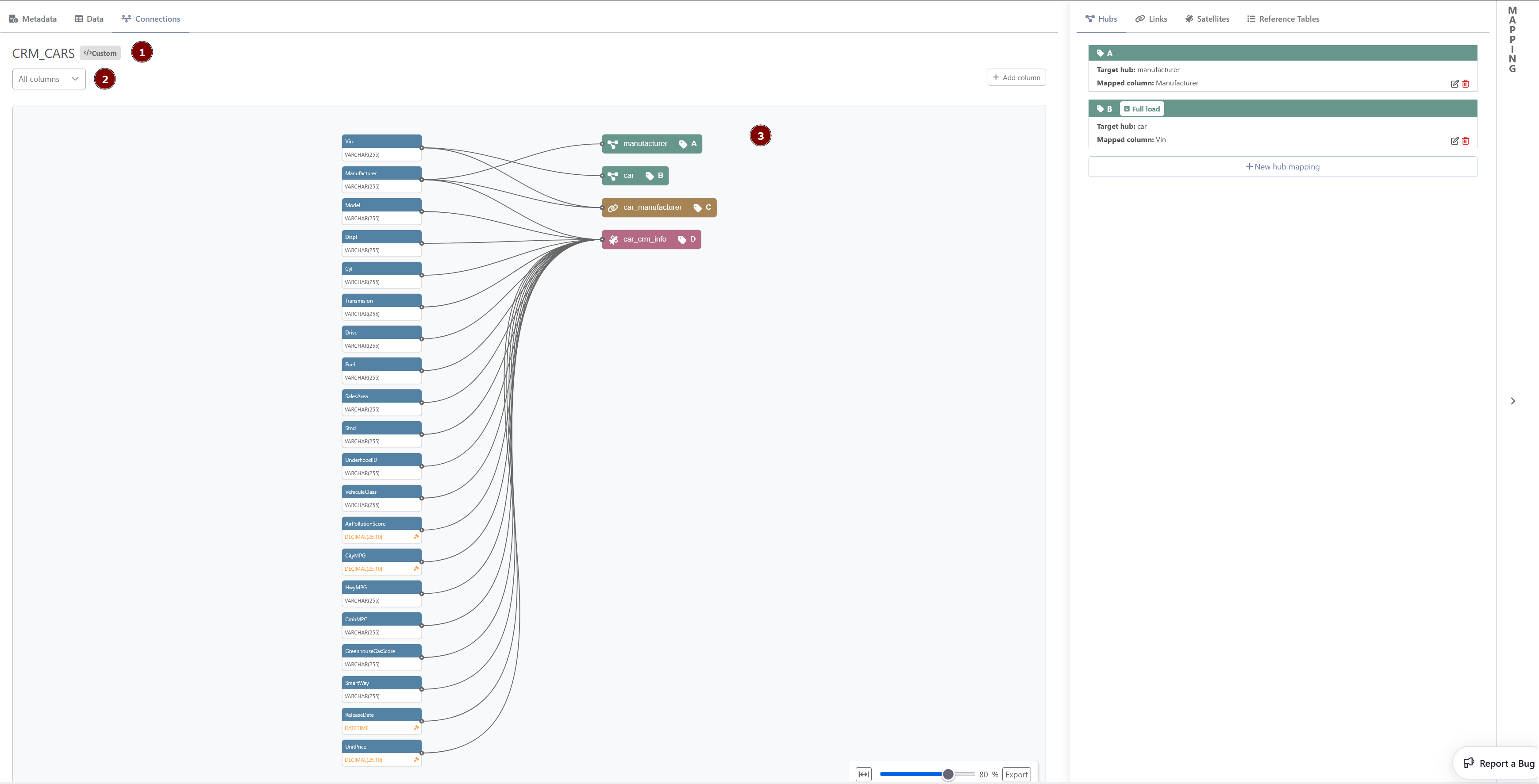Open the All columns dropdown

point(49,79)
